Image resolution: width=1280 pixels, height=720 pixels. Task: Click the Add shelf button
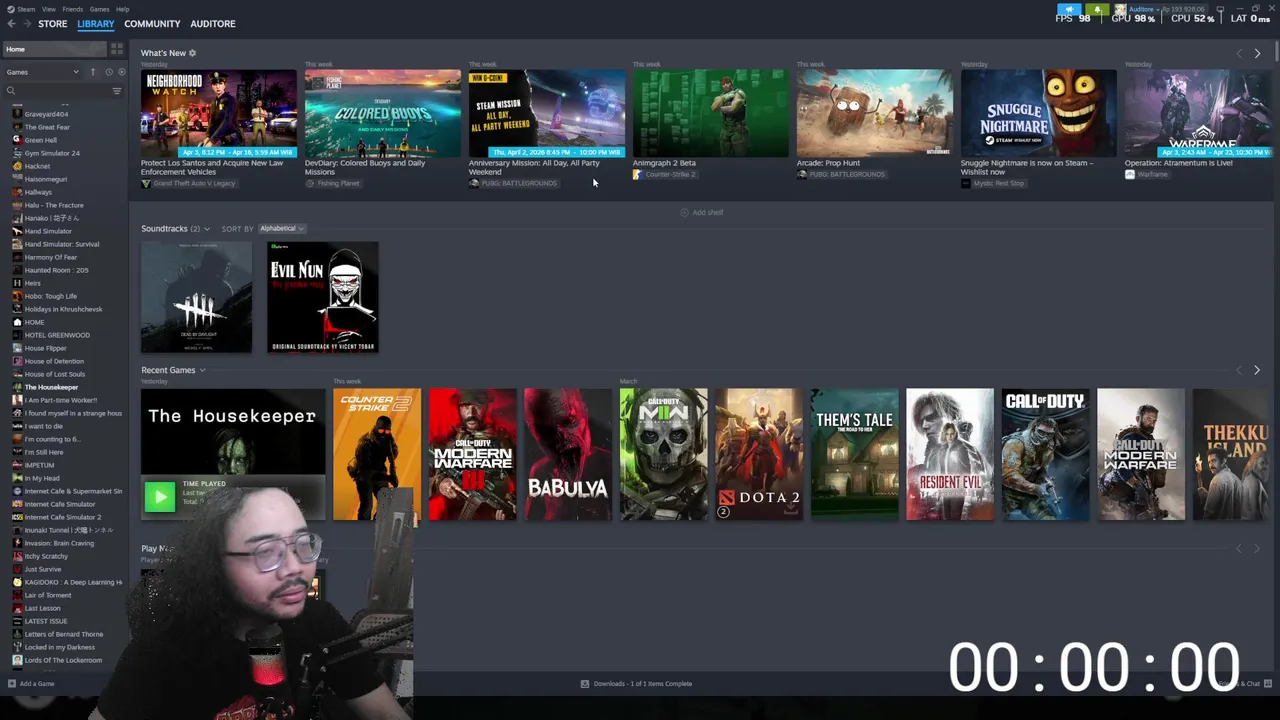click(x=701, y=213)
